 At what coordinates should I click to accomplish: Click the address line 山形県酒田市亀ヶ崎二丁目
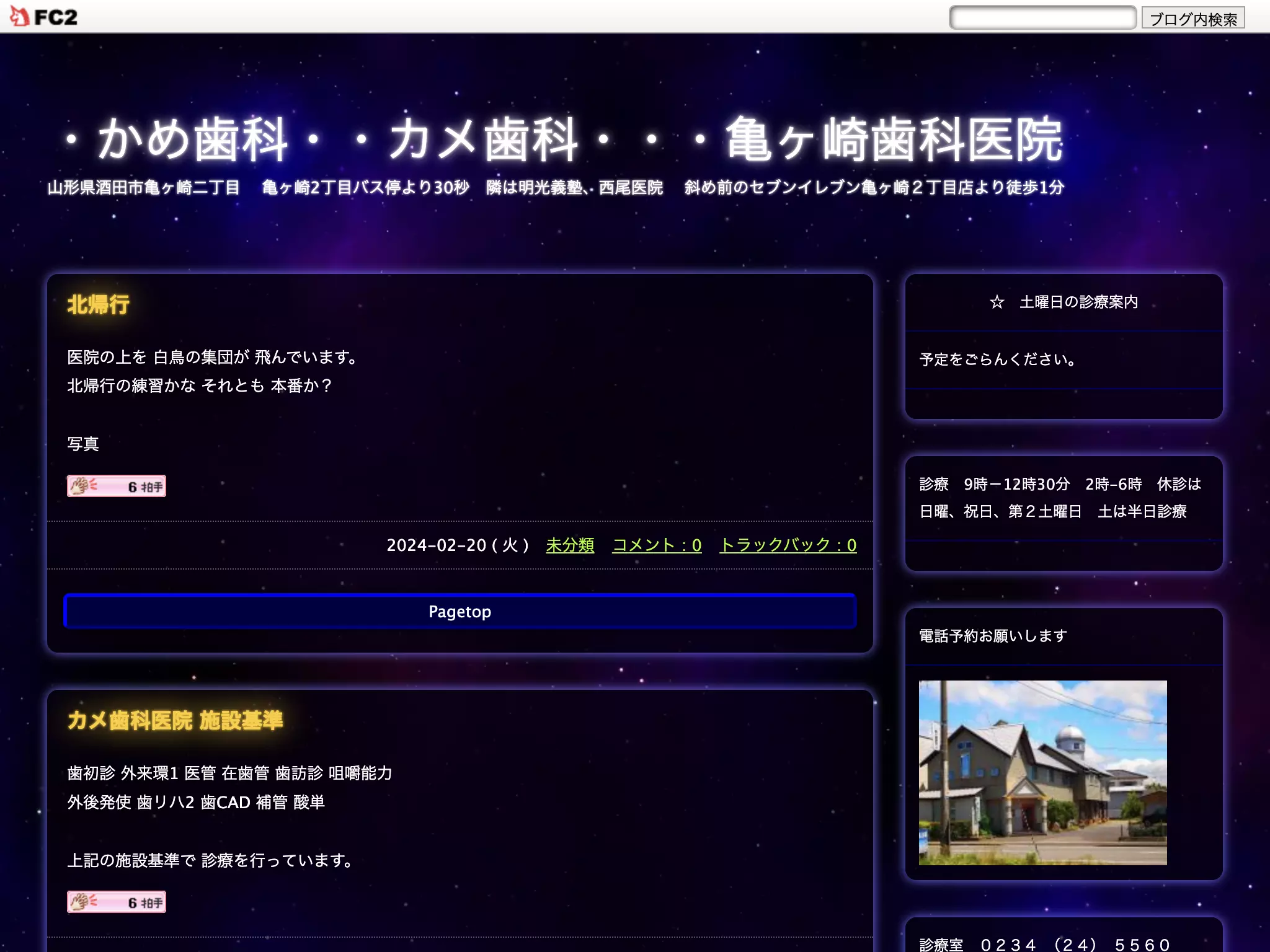pyautogui.click(x=144, y=187)
